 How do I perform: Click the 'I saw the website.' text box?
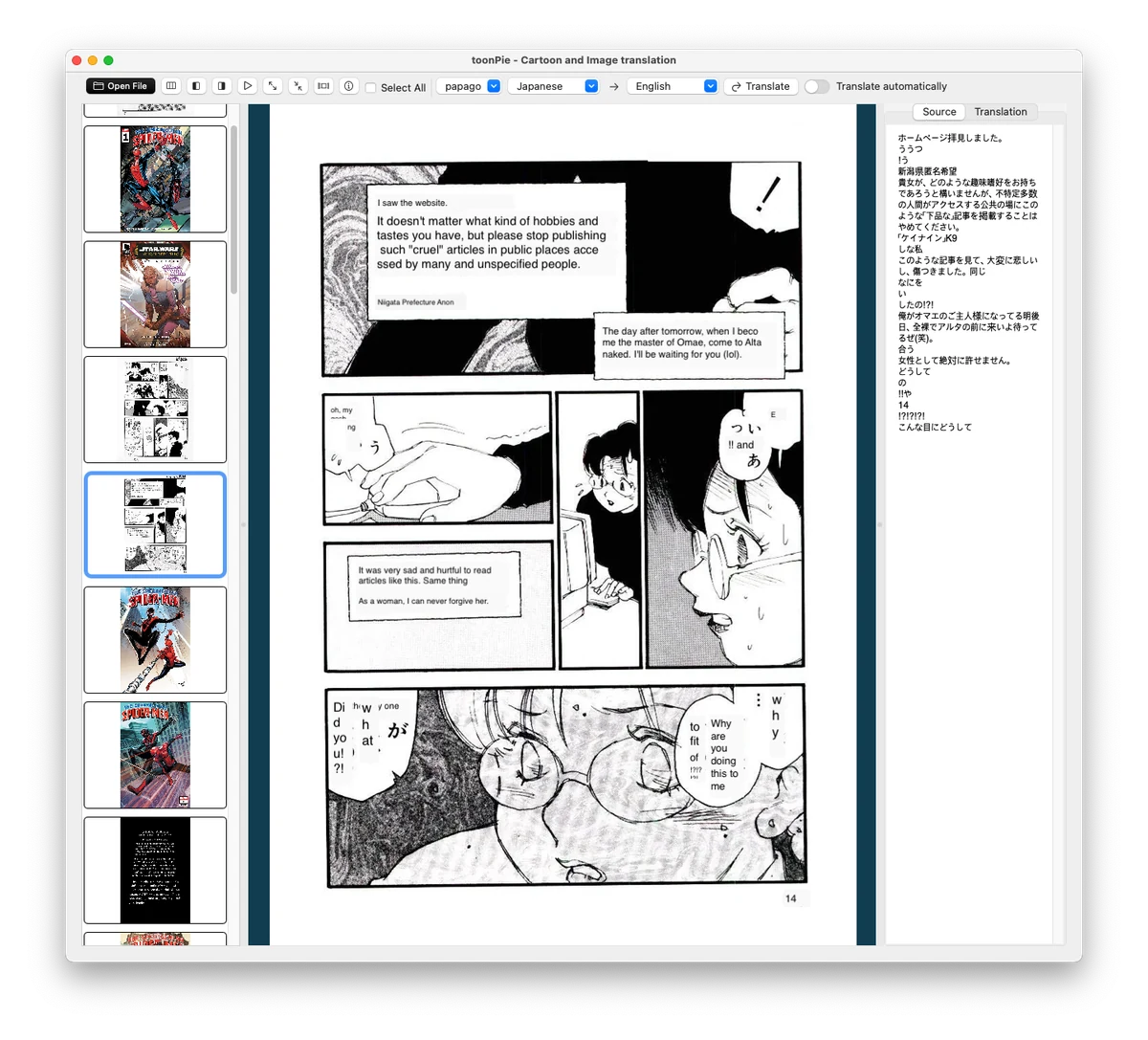(x=412, y=203)
